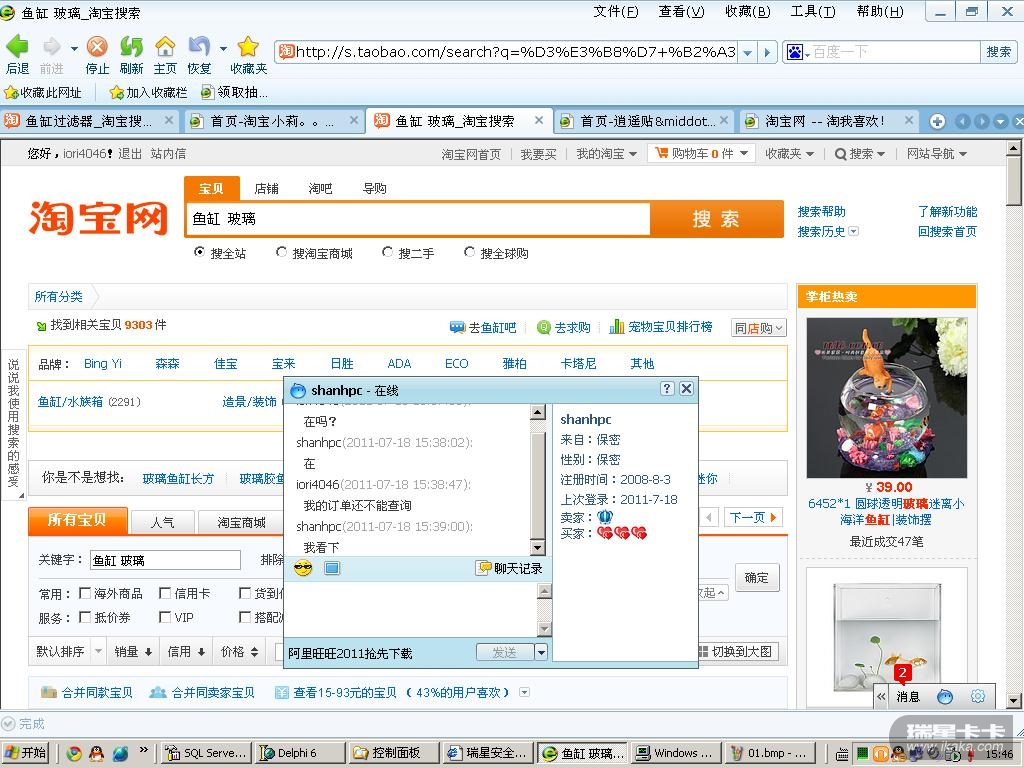1024x768 pixels.
Task: Open the Wangwang icon in message bar
Action: tap(944, 697)
